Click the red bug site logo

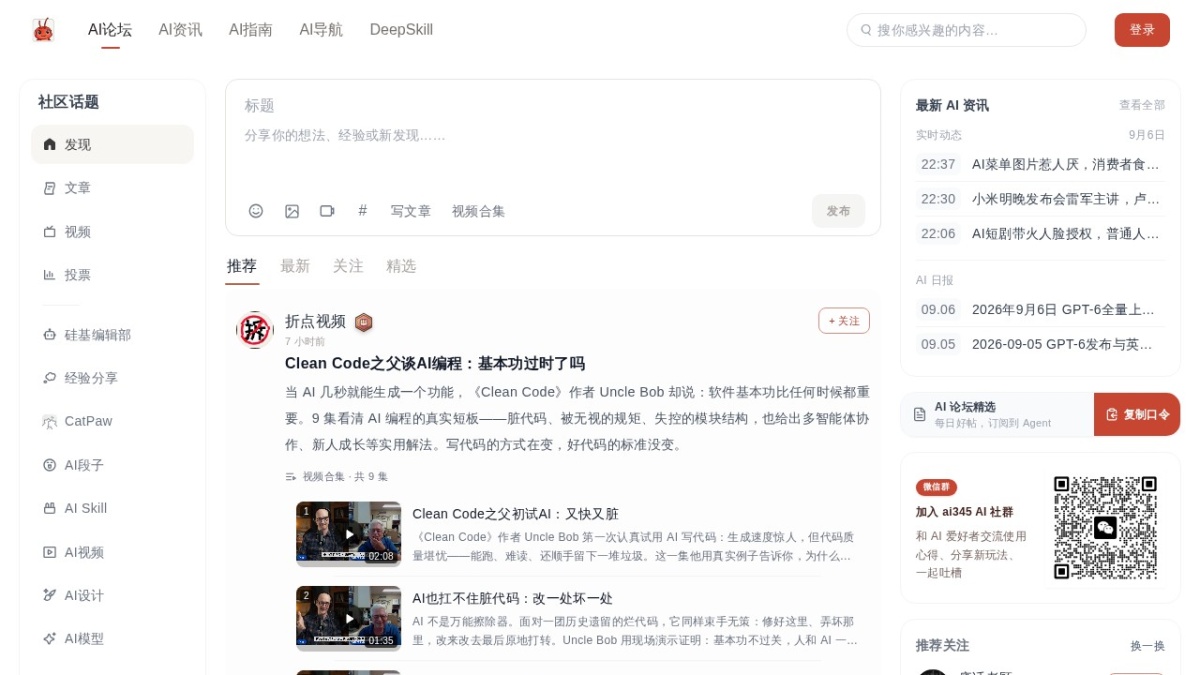(x=43, y=30)
